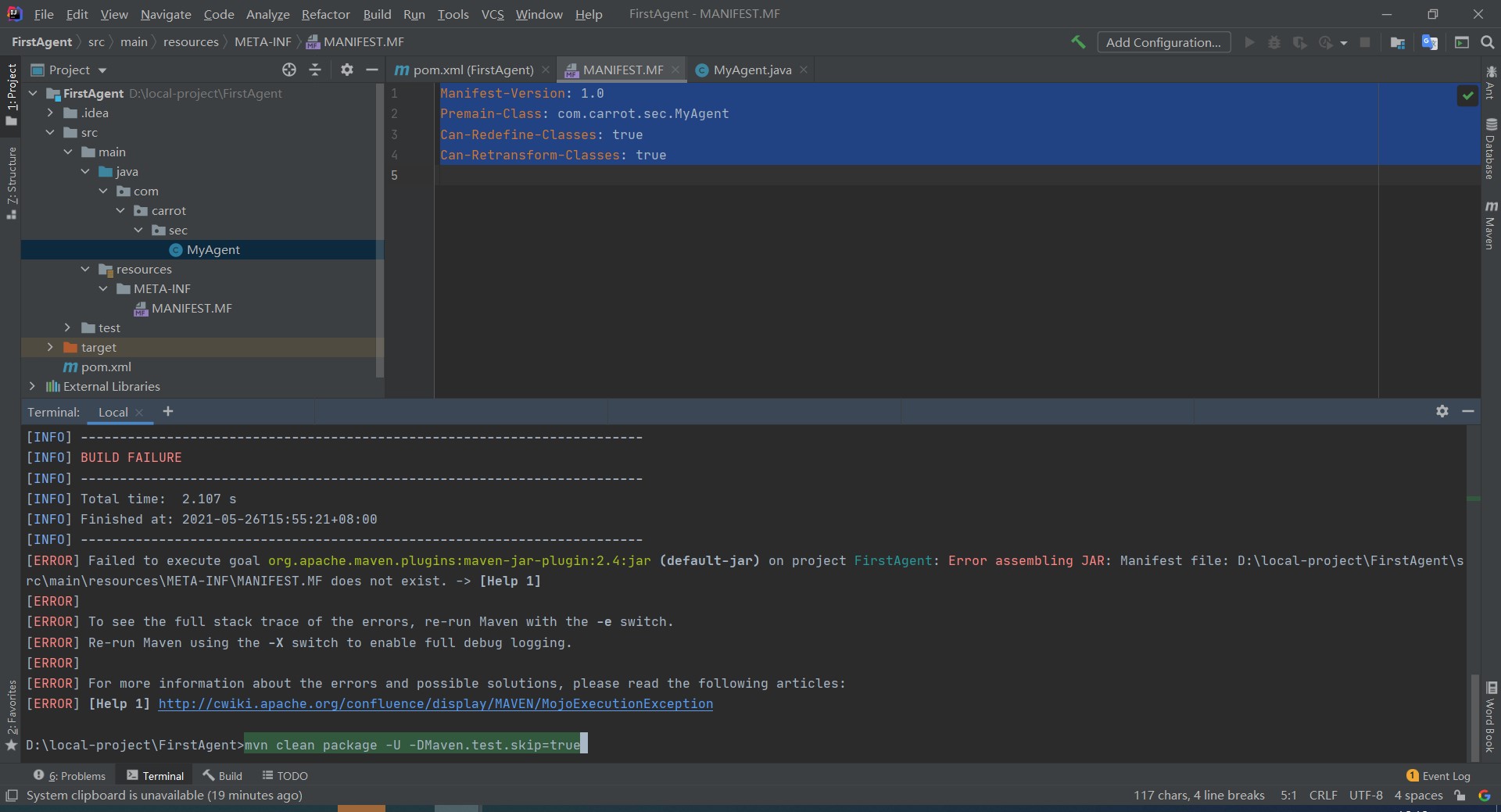Click CRLF line separator in status bar
Screen dimensions: 1501x812
point(1323,796)
